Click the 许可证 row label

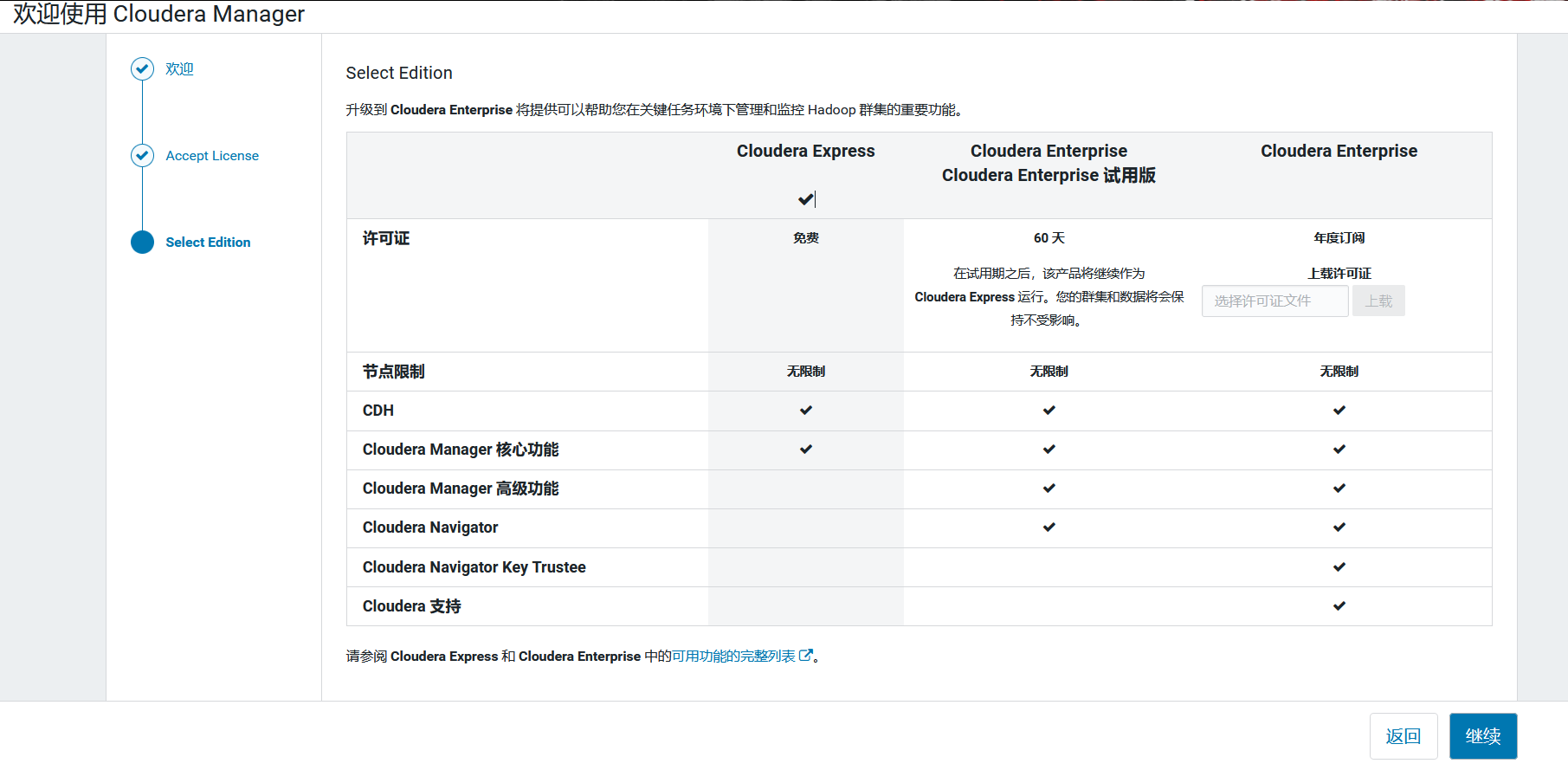[386, 238]
